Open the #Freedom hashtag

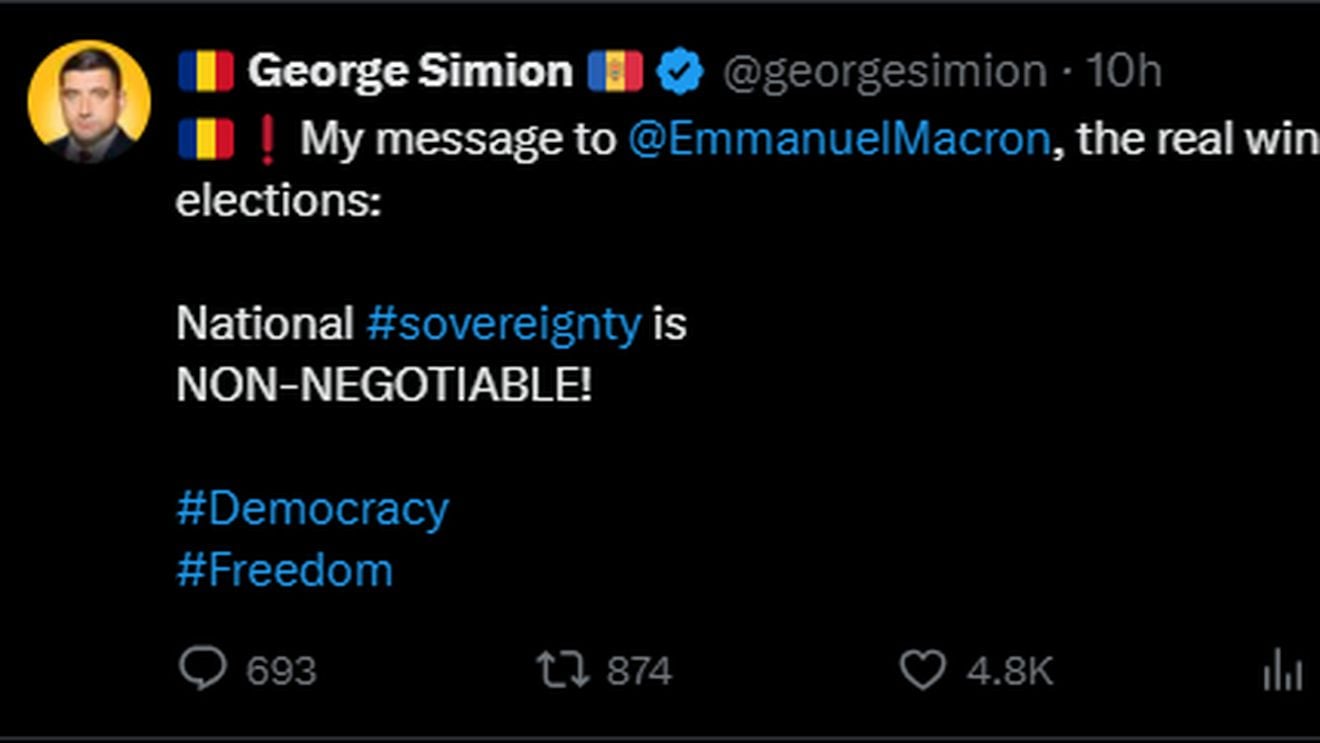pyautogui.click(x=283, y=570)
